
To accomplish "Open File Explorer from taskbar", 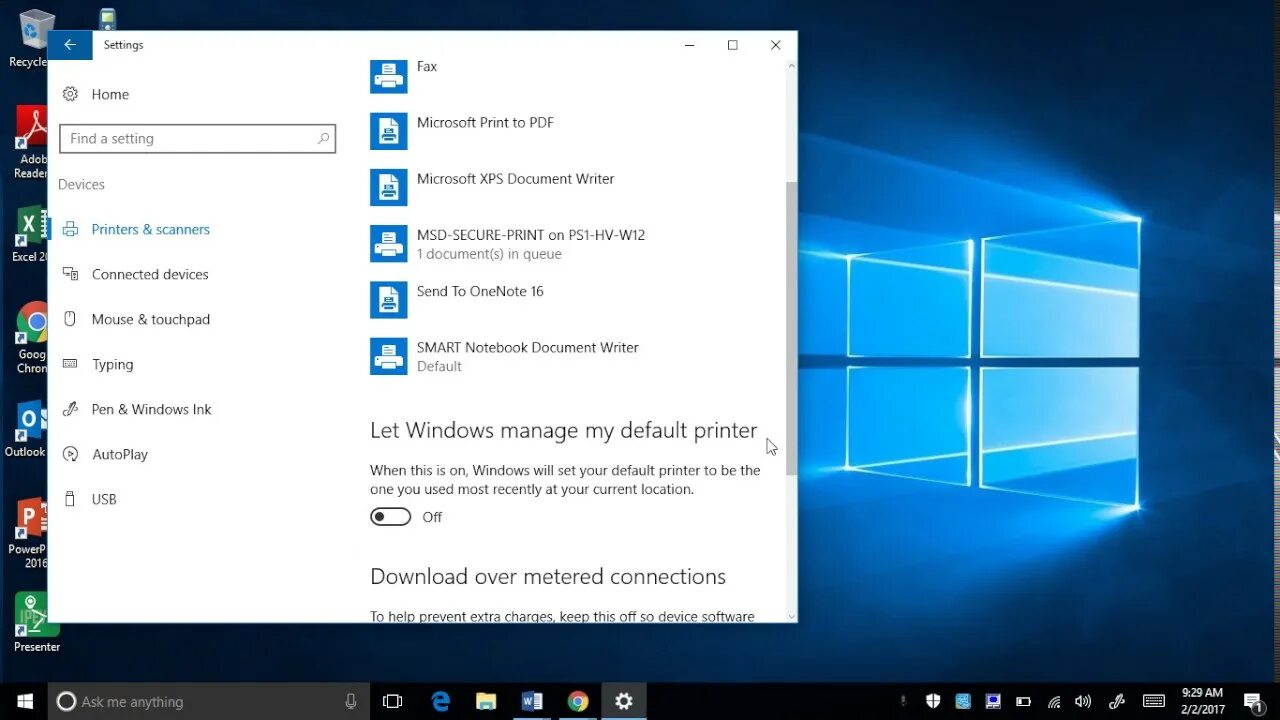I will 486,701.
